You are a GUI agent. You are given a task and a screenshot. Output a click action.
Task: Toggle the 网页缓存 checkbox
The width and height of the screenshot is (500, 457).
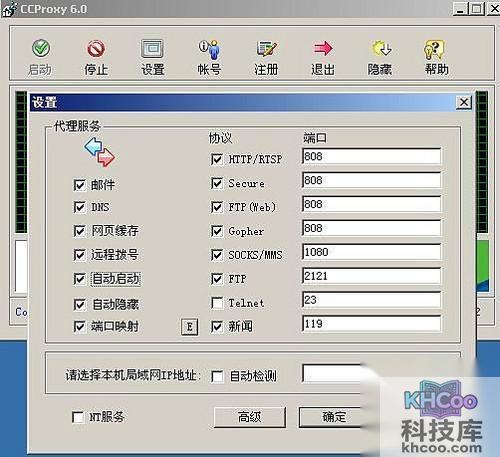[x=79, y=231]
